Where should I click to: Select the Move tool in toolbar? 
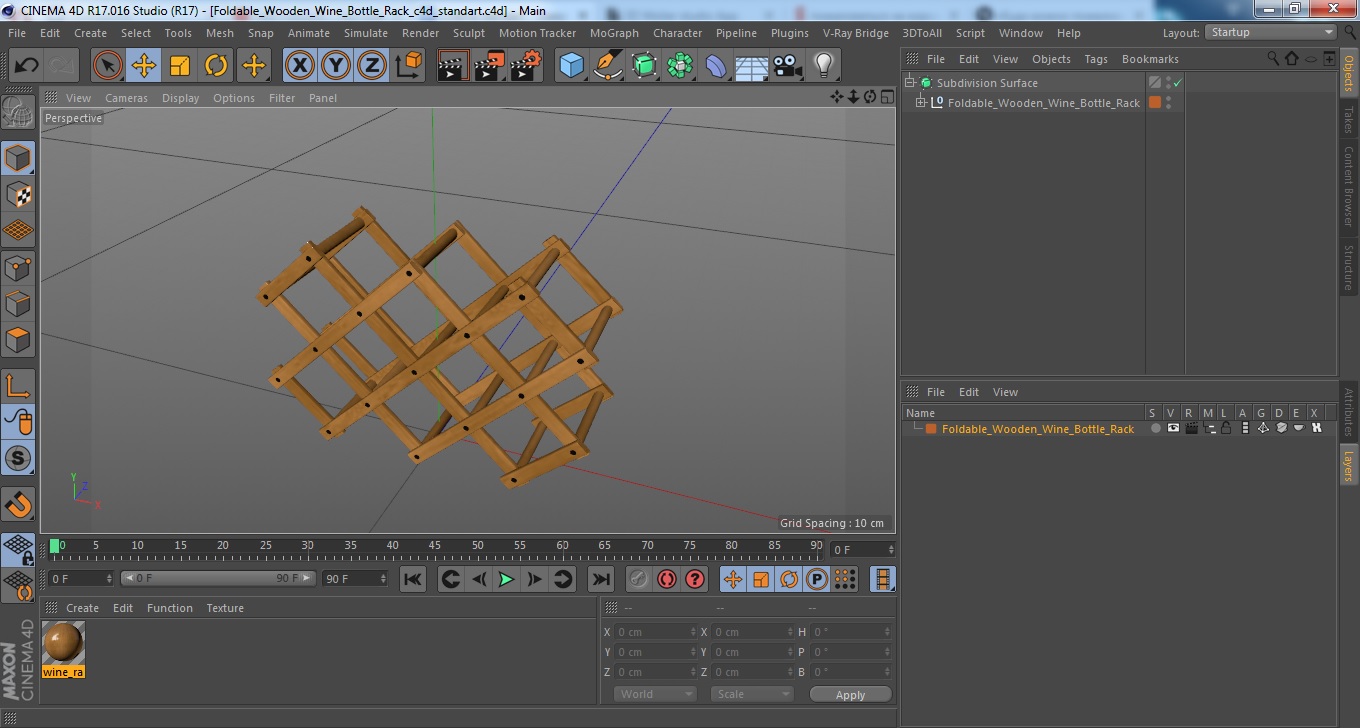point(144,66)
